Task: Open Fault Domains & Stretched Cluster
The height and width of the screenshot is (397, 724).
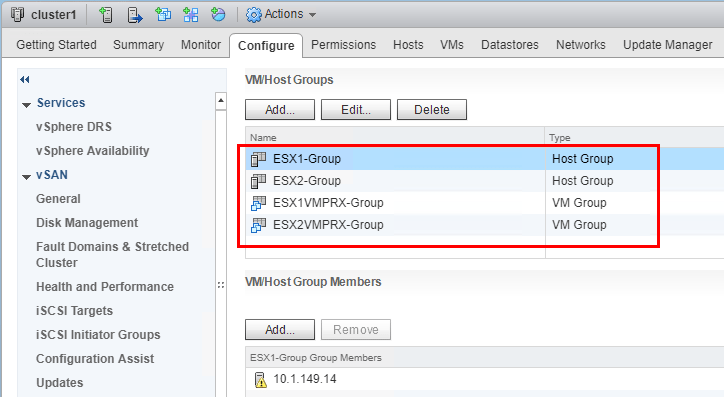Action: coord(112,254)
